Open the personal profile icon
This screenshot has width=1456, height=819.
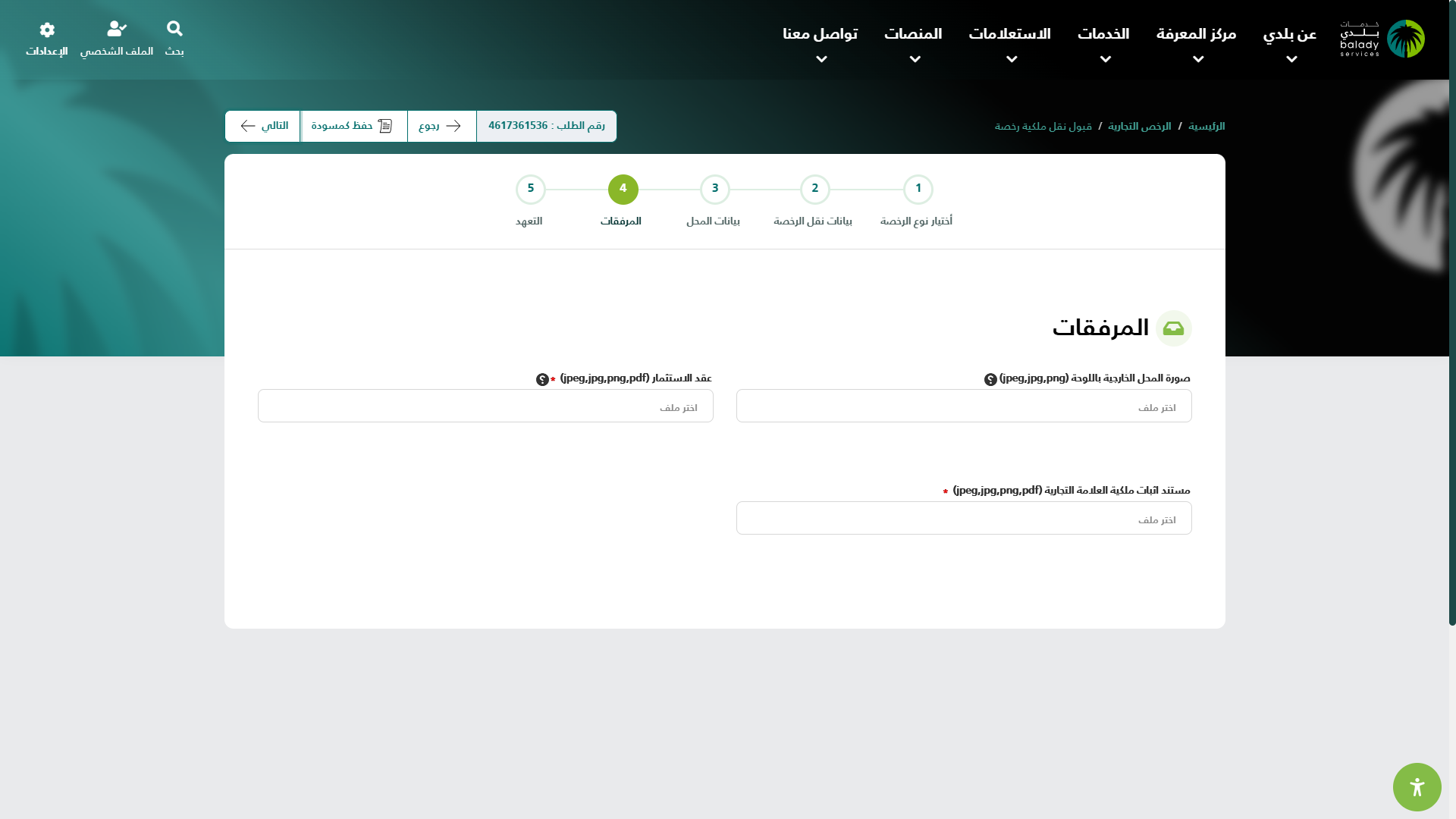click(x=117, y=29)
